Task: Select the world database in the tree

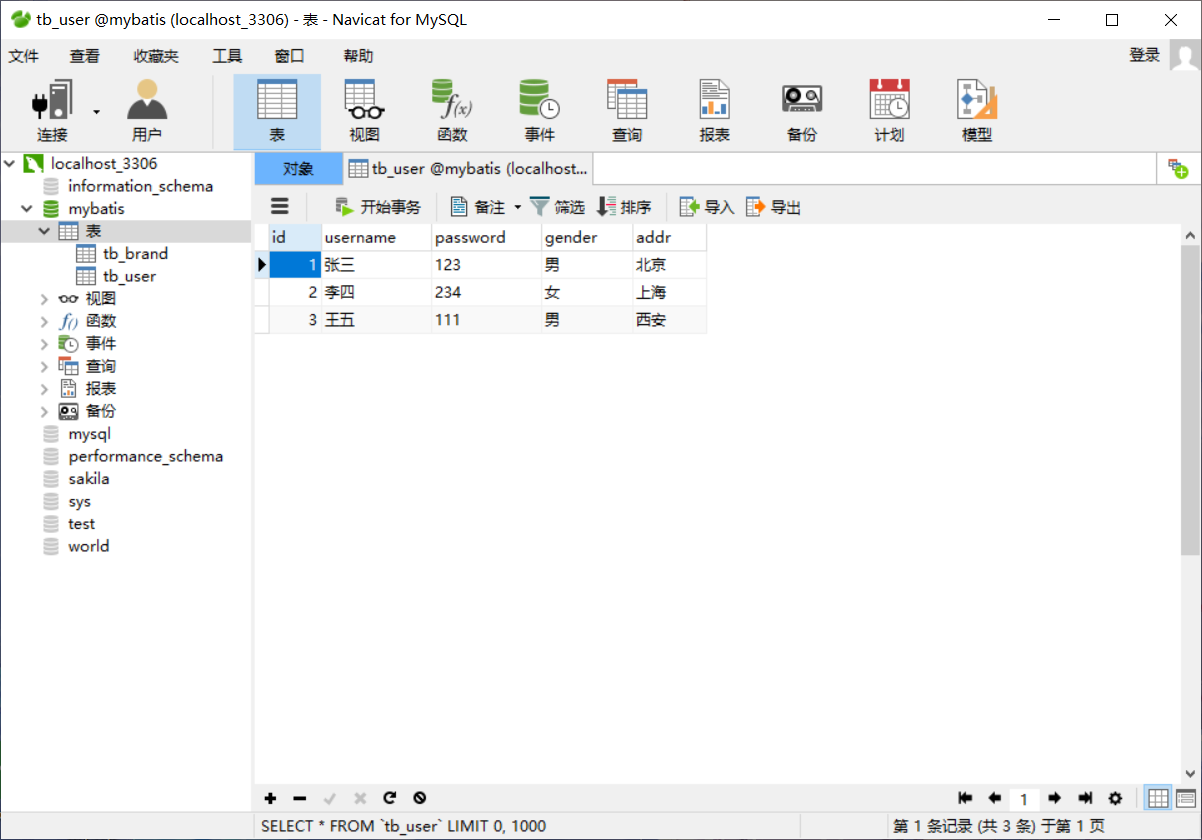Action: tap(88, 546)
